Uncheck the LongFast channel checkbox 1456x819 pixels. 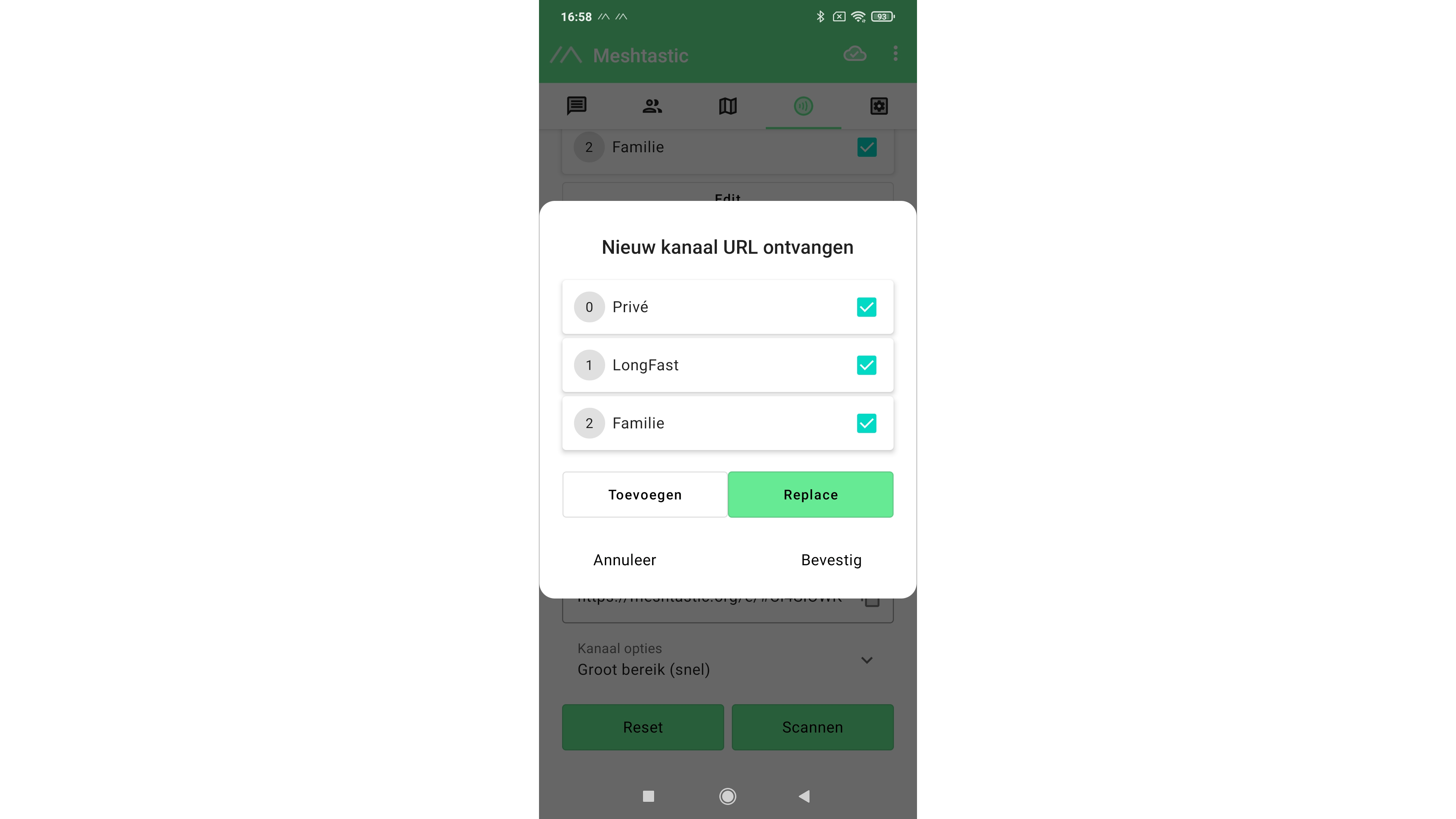click(867, 365)
